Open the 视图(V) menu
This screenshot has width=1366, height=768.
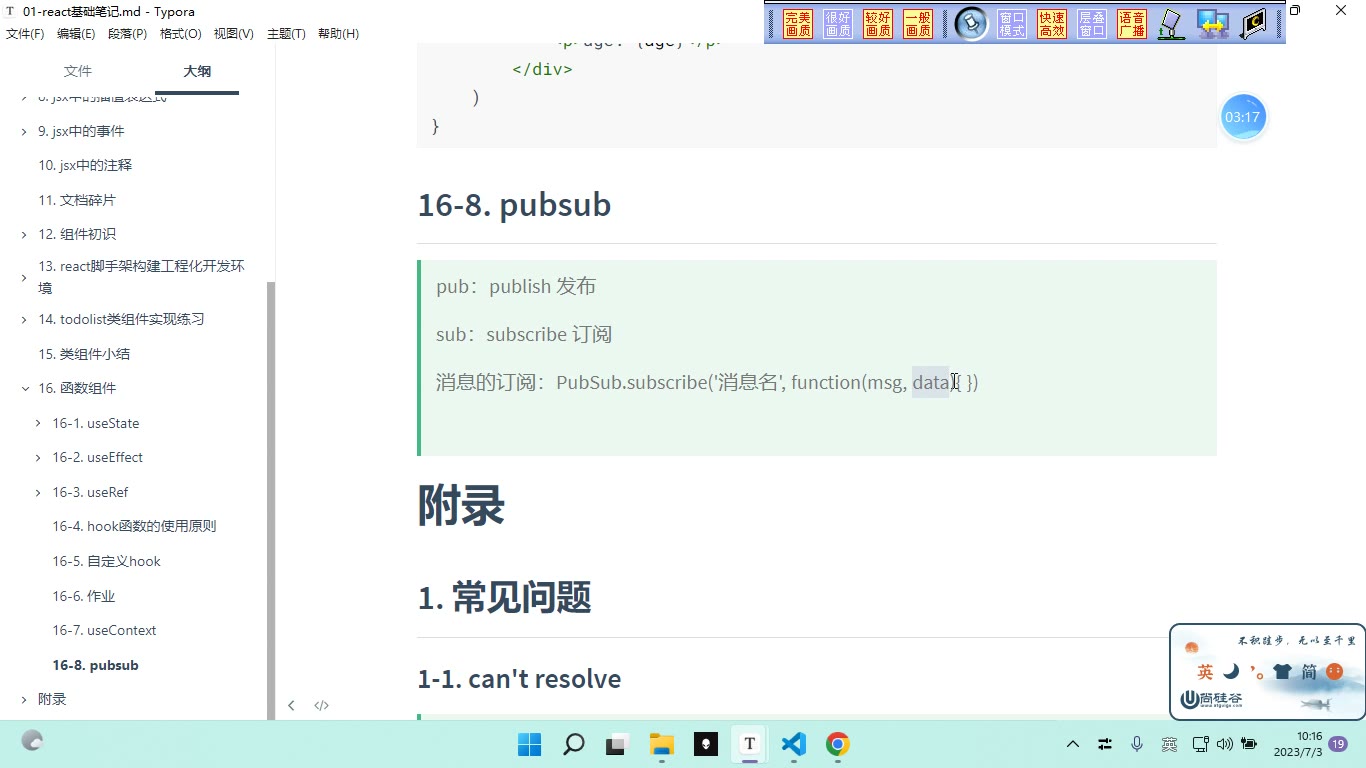tap(233, 34)
